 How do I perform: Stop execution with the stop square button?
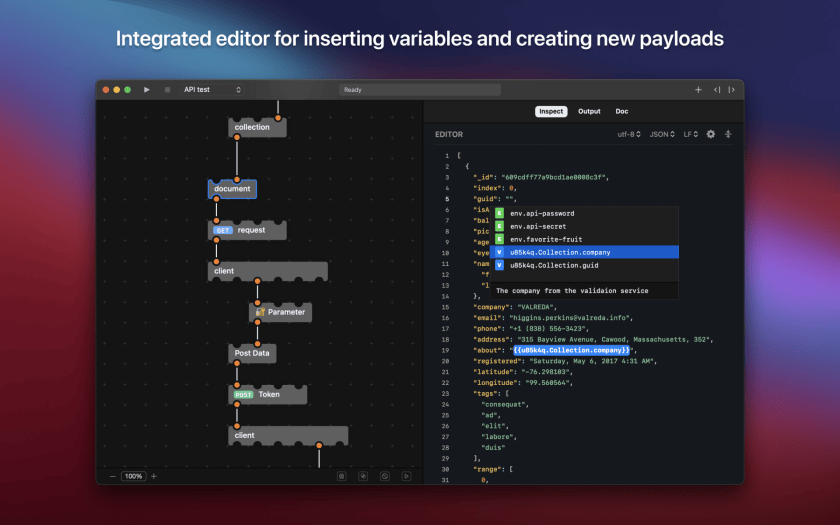(167, 90)
